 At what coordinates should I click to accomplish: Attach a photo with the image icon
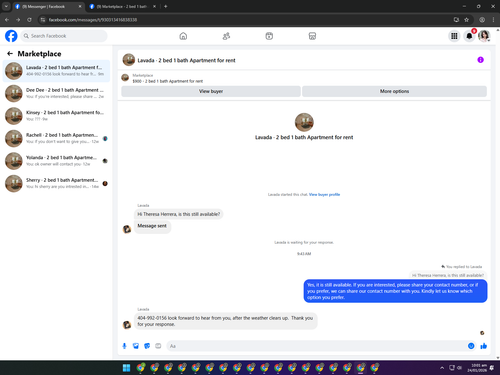point(136,346)
